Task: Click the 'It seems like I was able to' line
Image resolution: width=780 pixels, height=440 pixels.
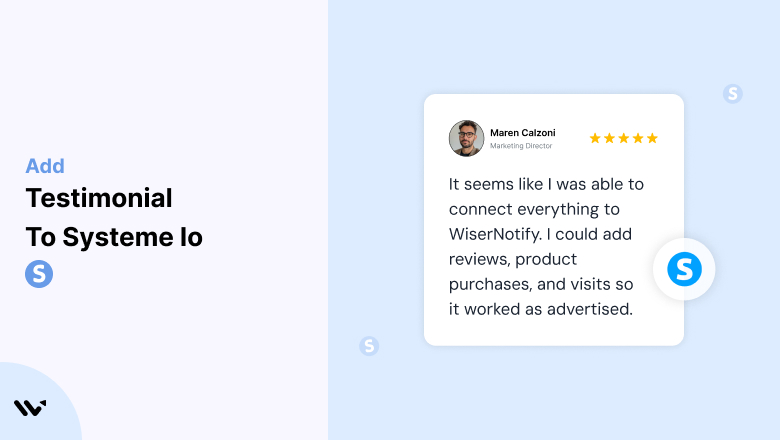Action: 546,184
